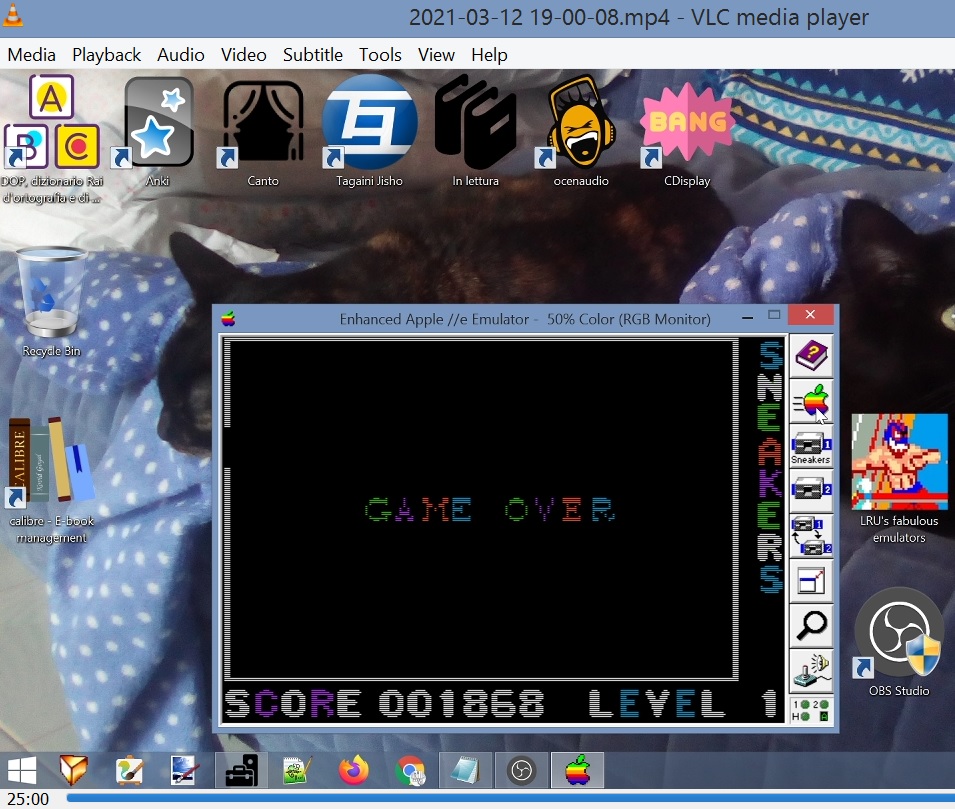
Task: Click the Firefox icon in the taskbar
Action: point(352,771)
